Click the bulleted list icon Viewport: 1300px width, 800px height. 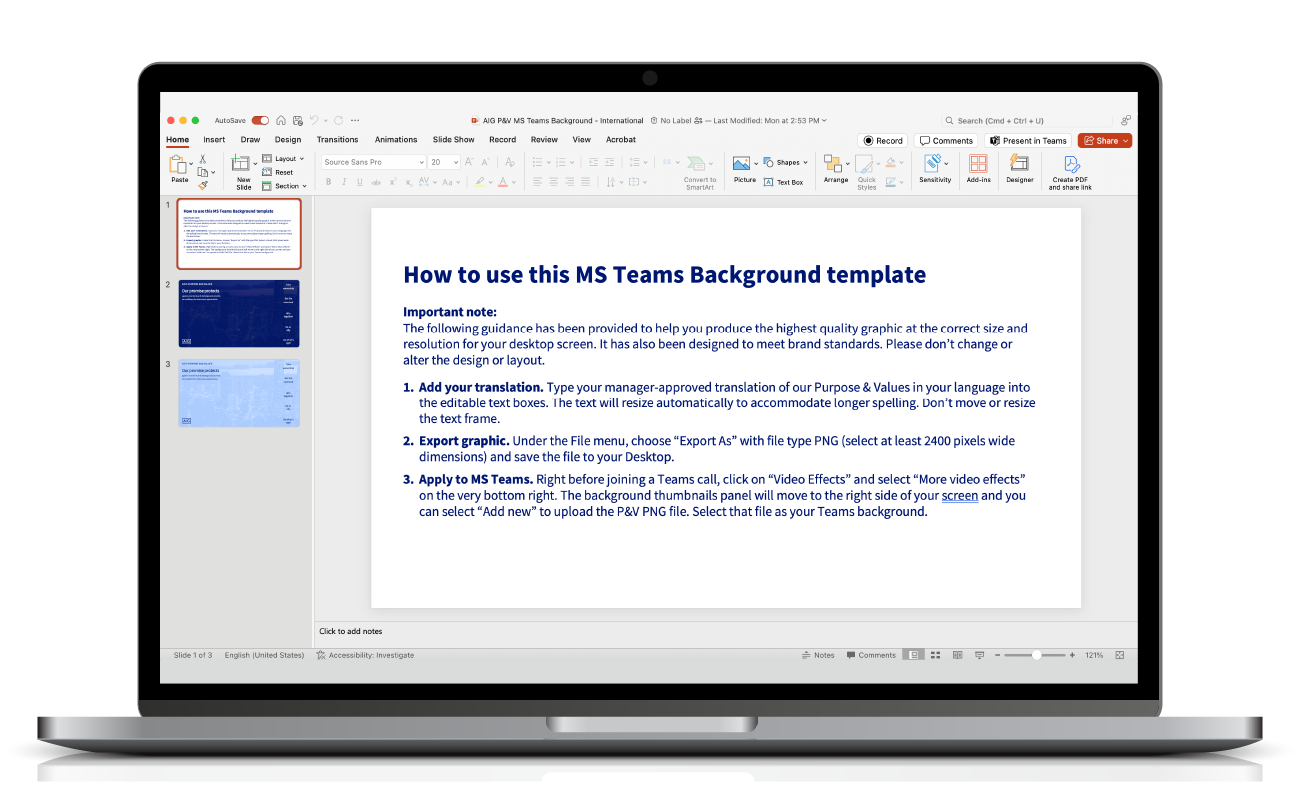[x=537, y=162]
